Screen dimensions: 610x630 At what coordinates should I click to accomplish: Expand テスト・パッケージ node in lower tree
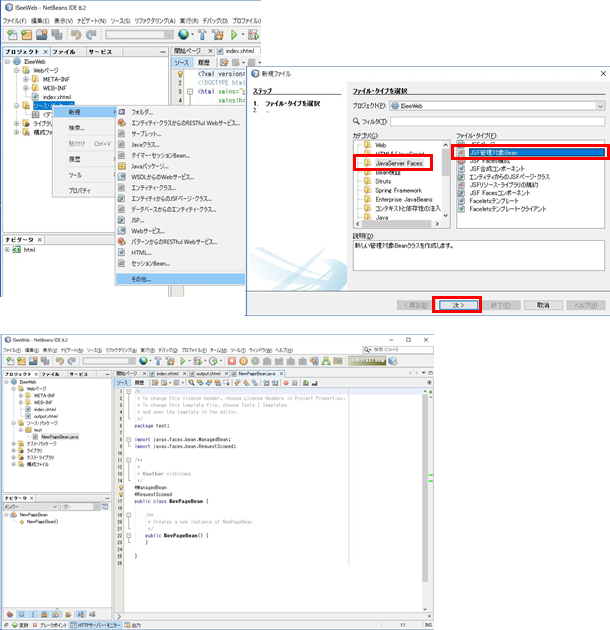pos(14,444)
